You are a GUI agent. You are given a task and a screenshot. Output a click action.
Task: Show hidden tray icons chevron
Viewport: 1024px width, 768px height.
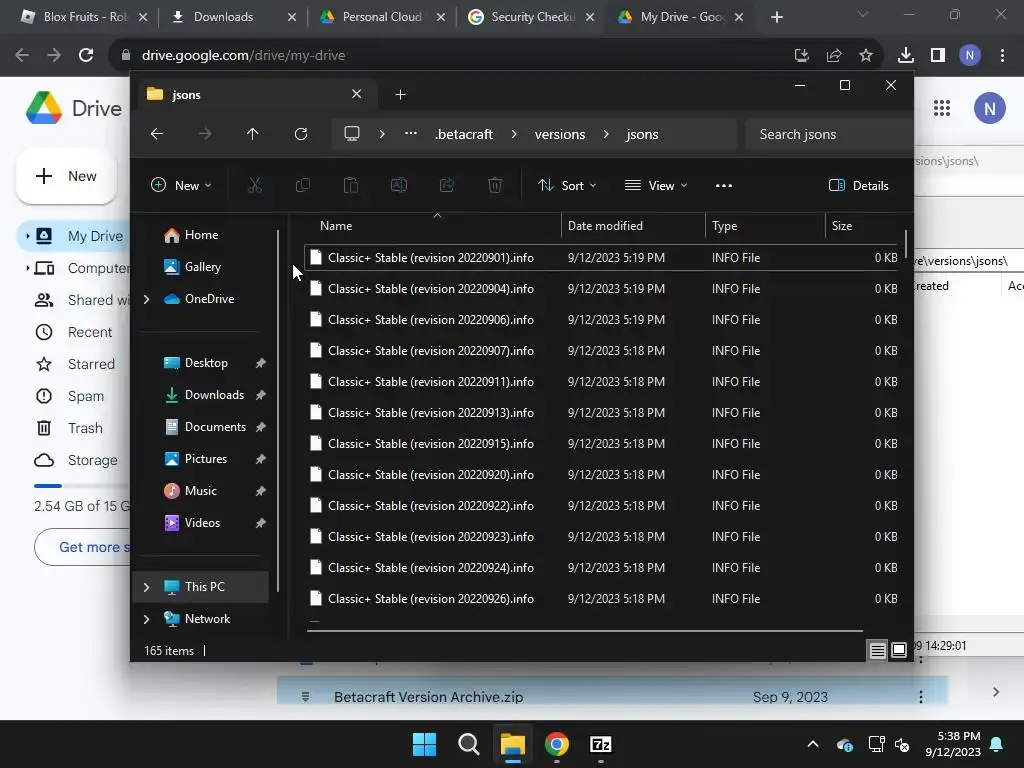click(812, 744)
